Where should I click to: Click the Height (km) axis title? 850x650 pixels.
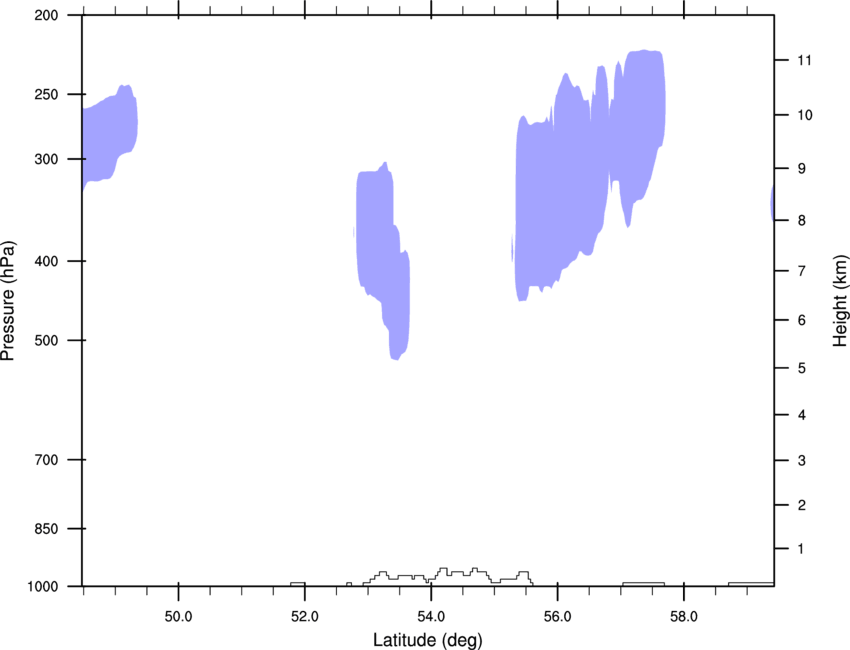coord(840,300)
